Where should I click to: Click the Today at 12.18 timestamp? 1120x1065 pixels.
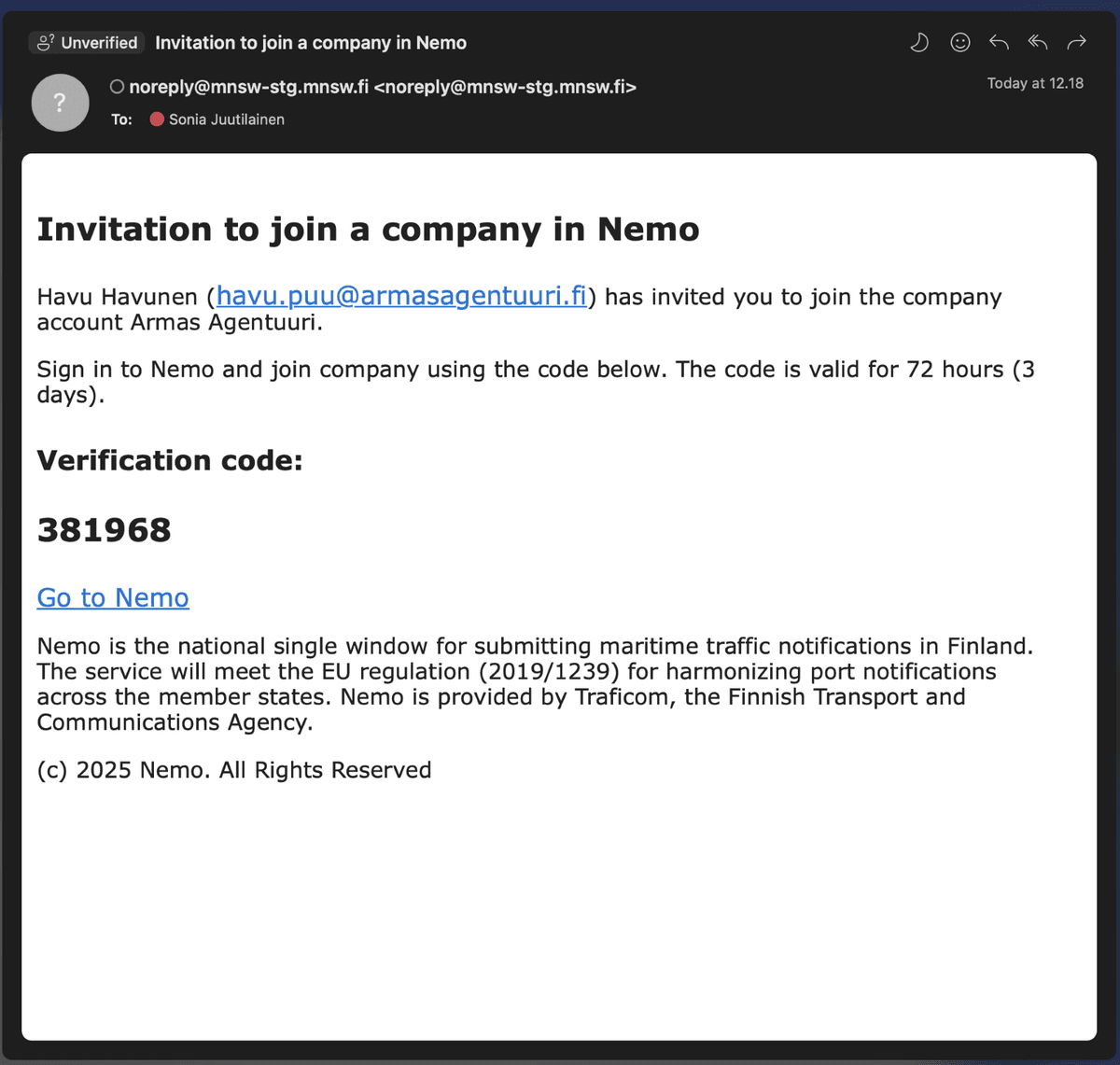[1035, 83]
